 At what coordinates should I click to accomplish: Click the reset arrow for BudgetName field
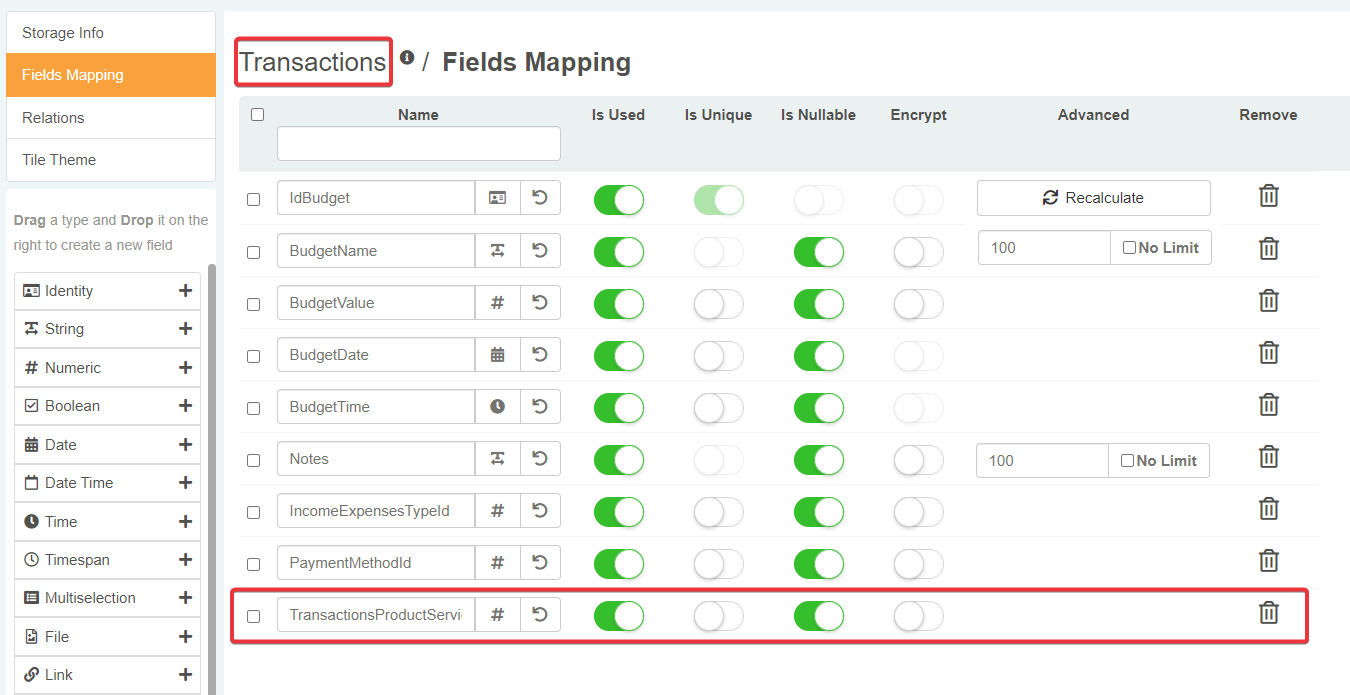[x=540, y=250]
